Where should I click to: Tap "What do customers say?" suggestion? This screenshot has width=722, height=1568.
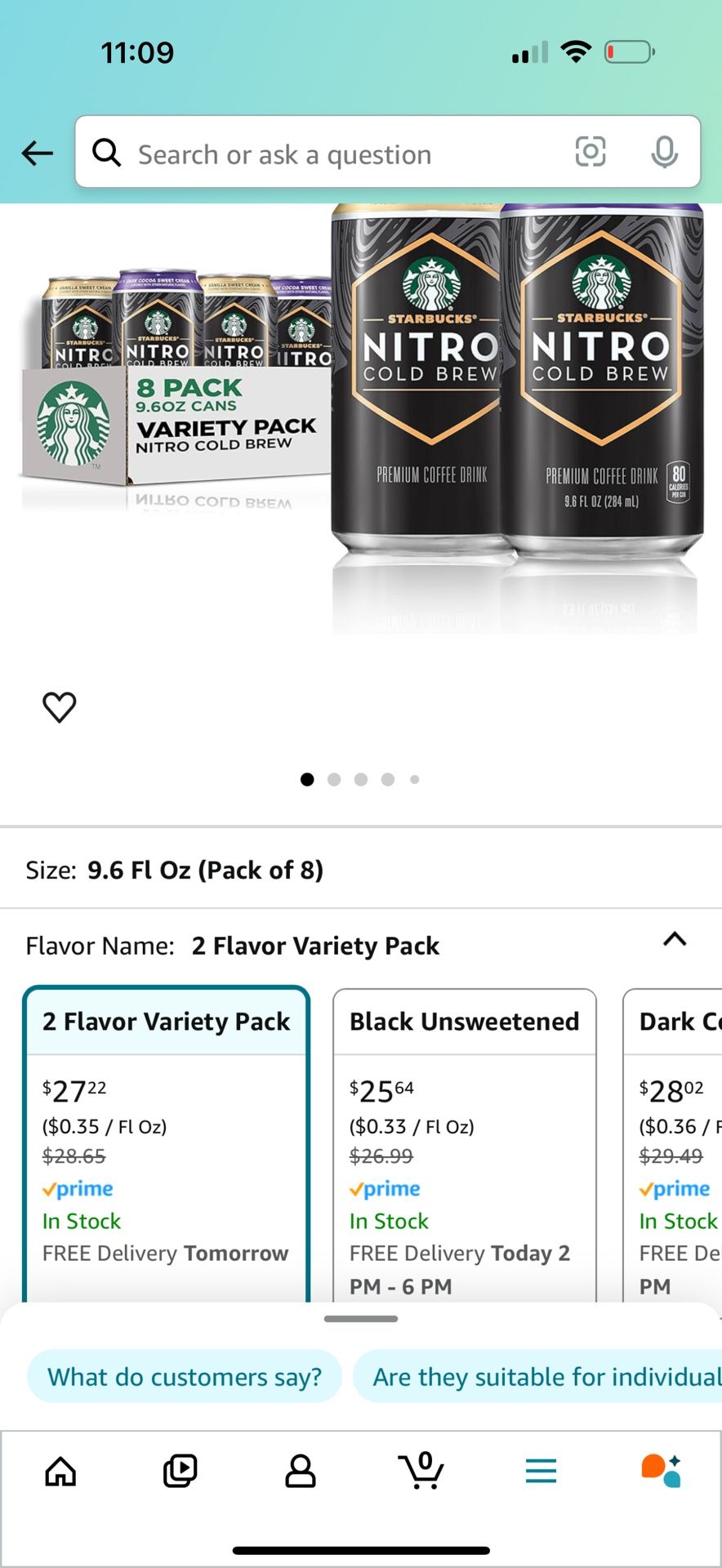pyautogui.click(x=185, y=1377)
